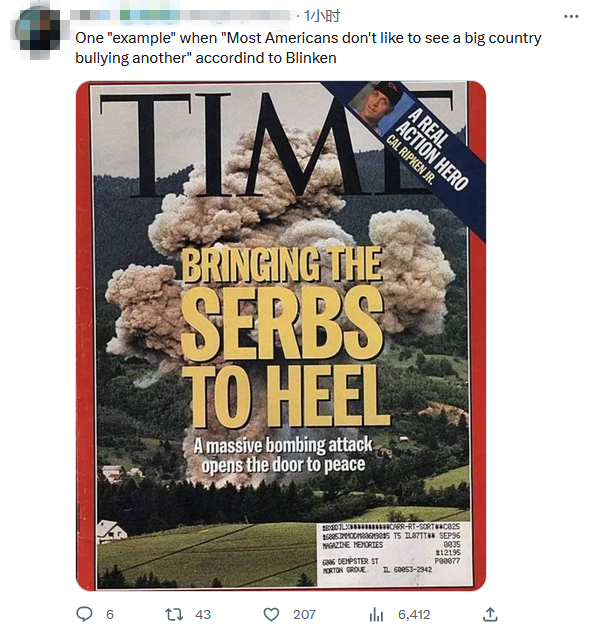Like the tweet with the heart icon
Viewport: 592px width, 632px height.
pyautogui.click(x=271, y=615)
